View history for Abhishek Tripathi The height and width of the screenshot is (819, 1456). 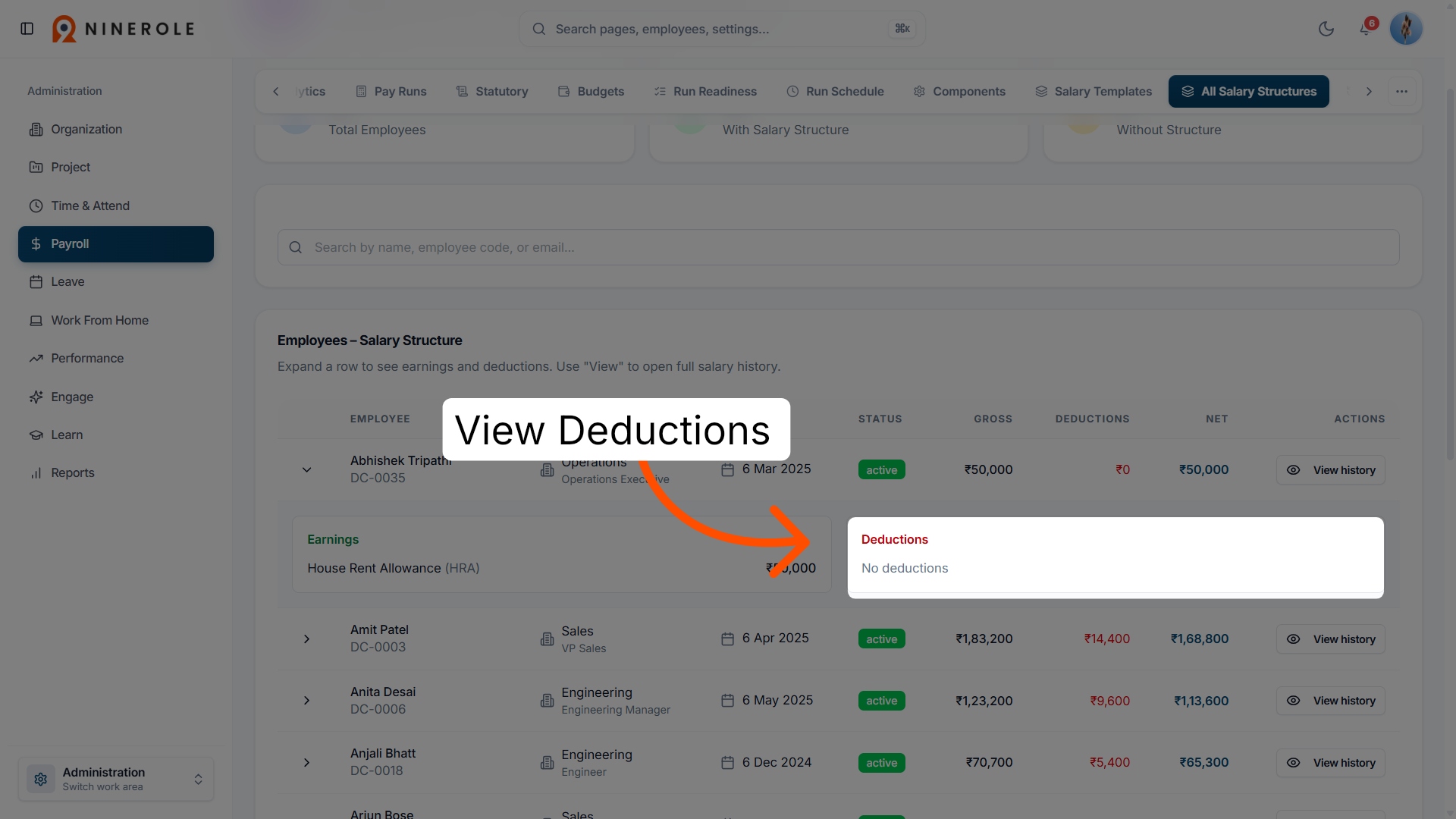click(1330, 470)
